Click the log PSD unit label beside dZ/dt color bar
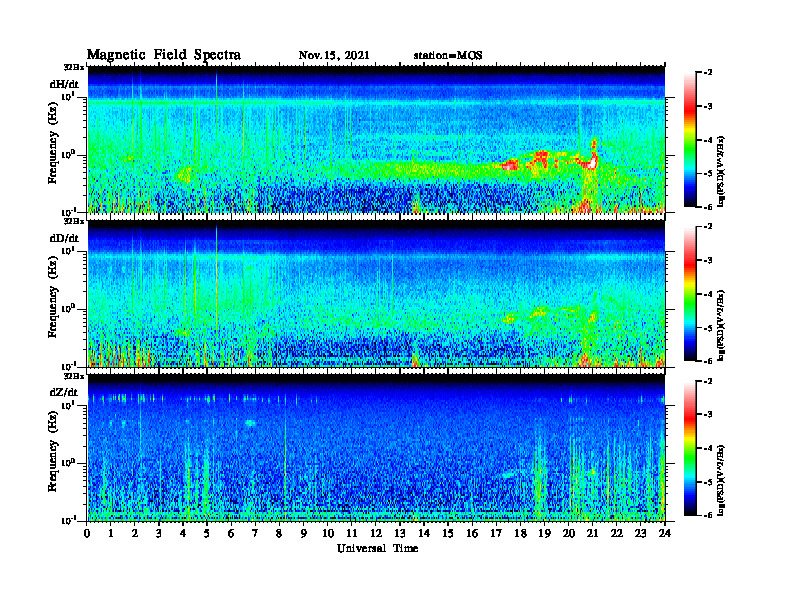Viewport: 792px width, 612px height. 721,479
